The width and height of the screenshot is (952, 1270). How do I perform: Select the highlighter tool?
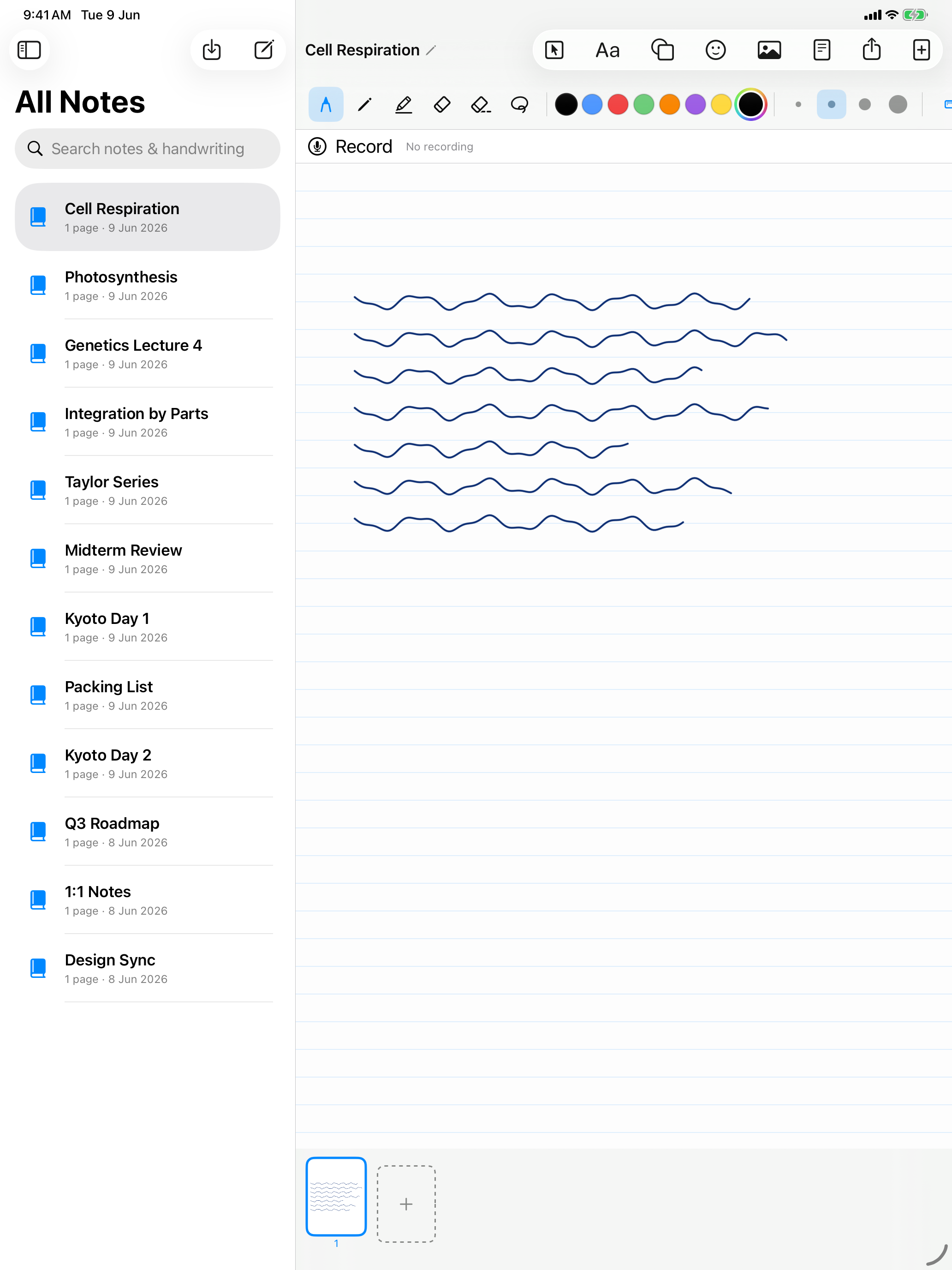pos(404,104)
